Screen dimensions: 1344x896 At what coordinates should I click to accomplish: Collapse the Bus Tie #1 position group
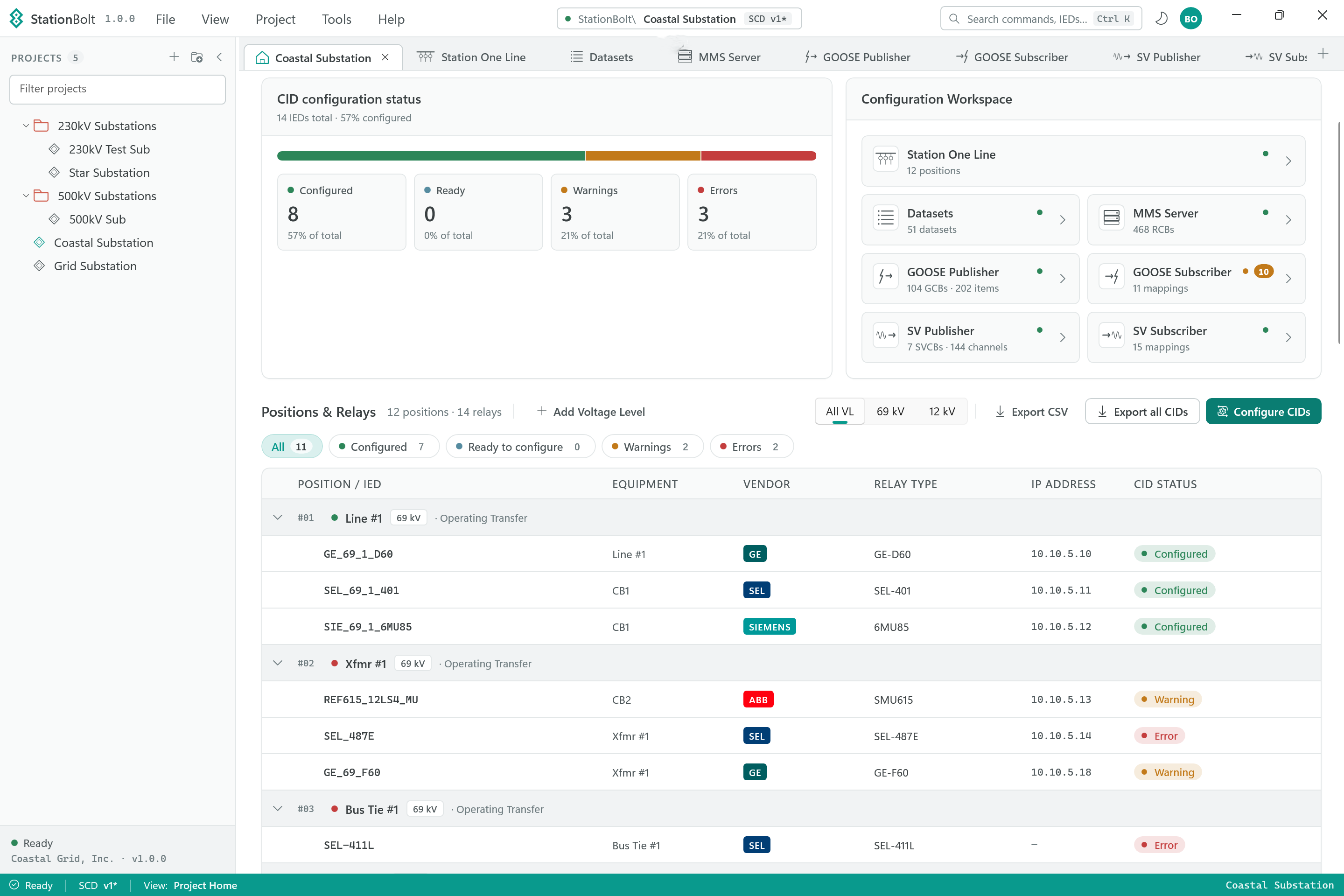point(278,809)
